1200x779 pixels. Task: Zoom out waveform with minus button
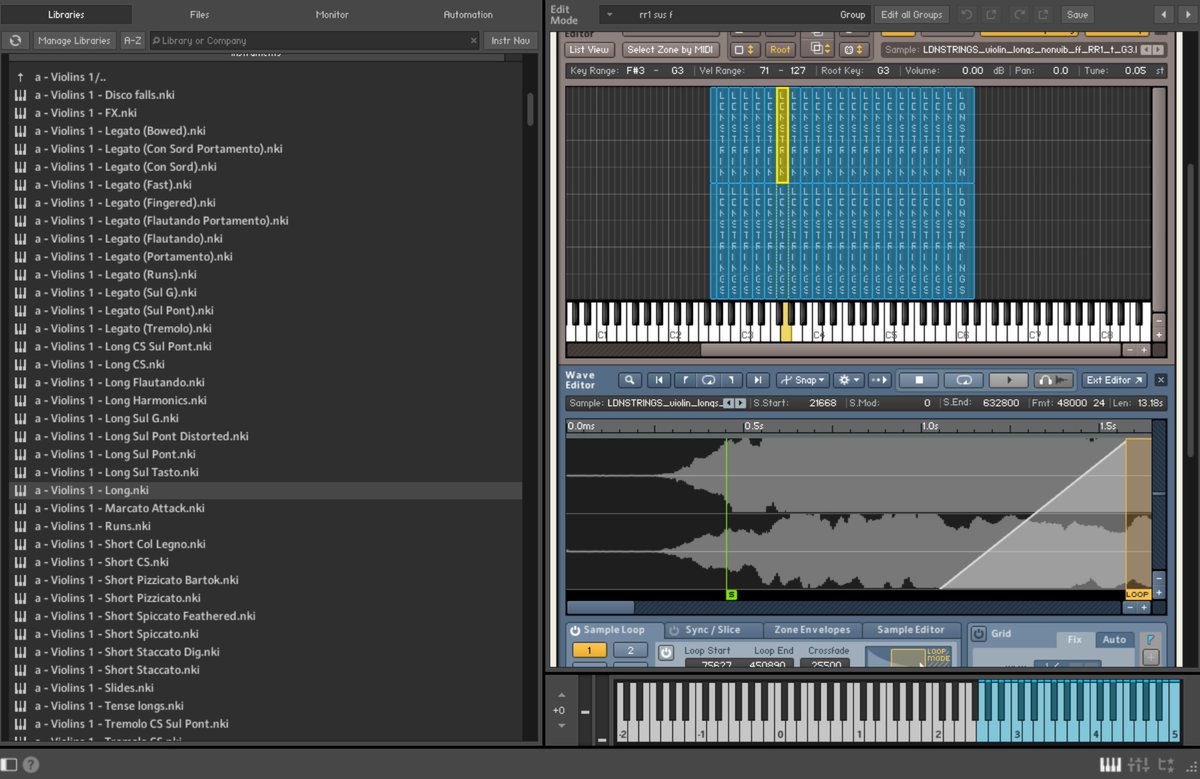1131,607
